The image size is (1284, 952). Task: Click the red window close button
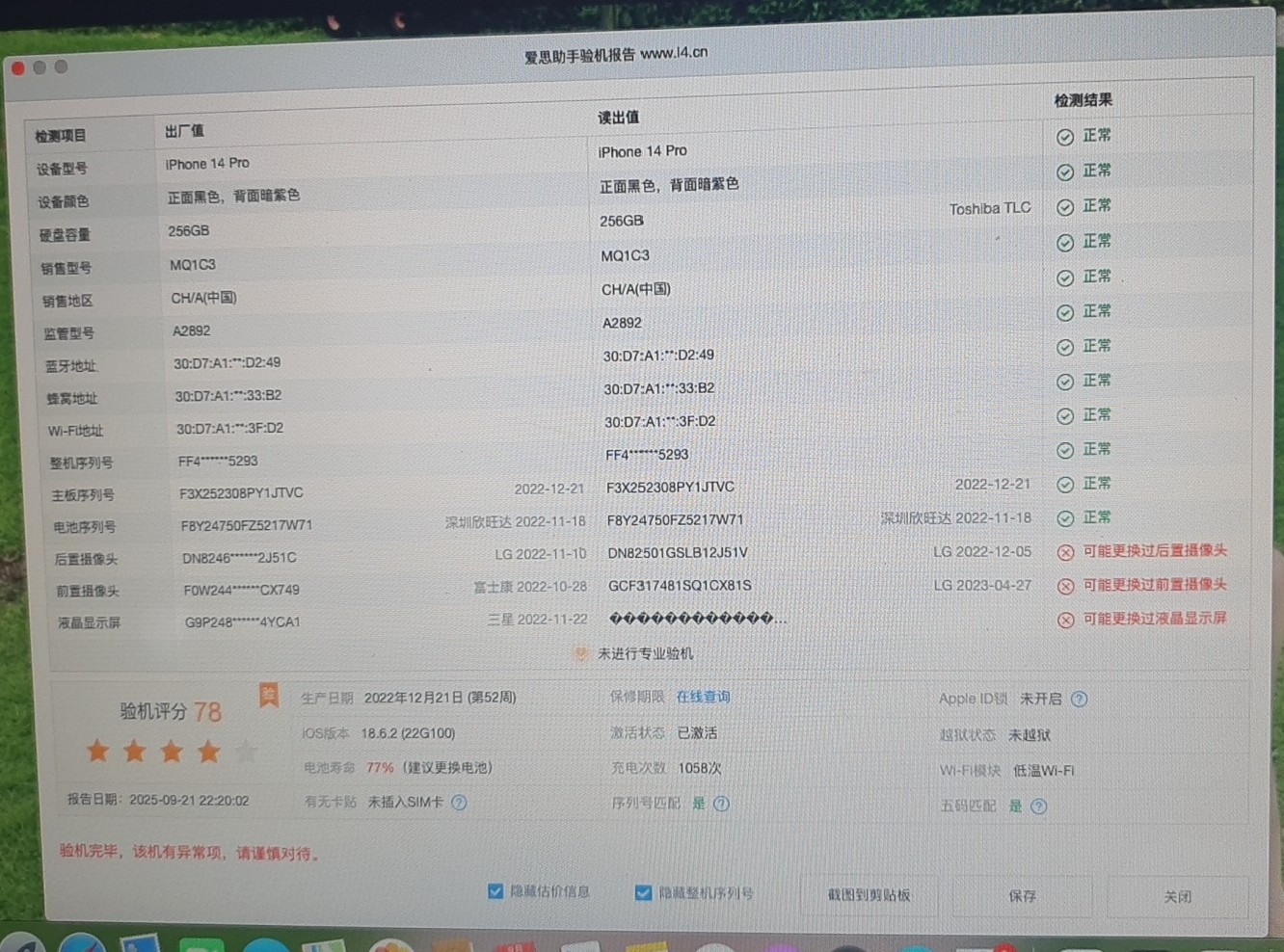(x=17, y=67)
